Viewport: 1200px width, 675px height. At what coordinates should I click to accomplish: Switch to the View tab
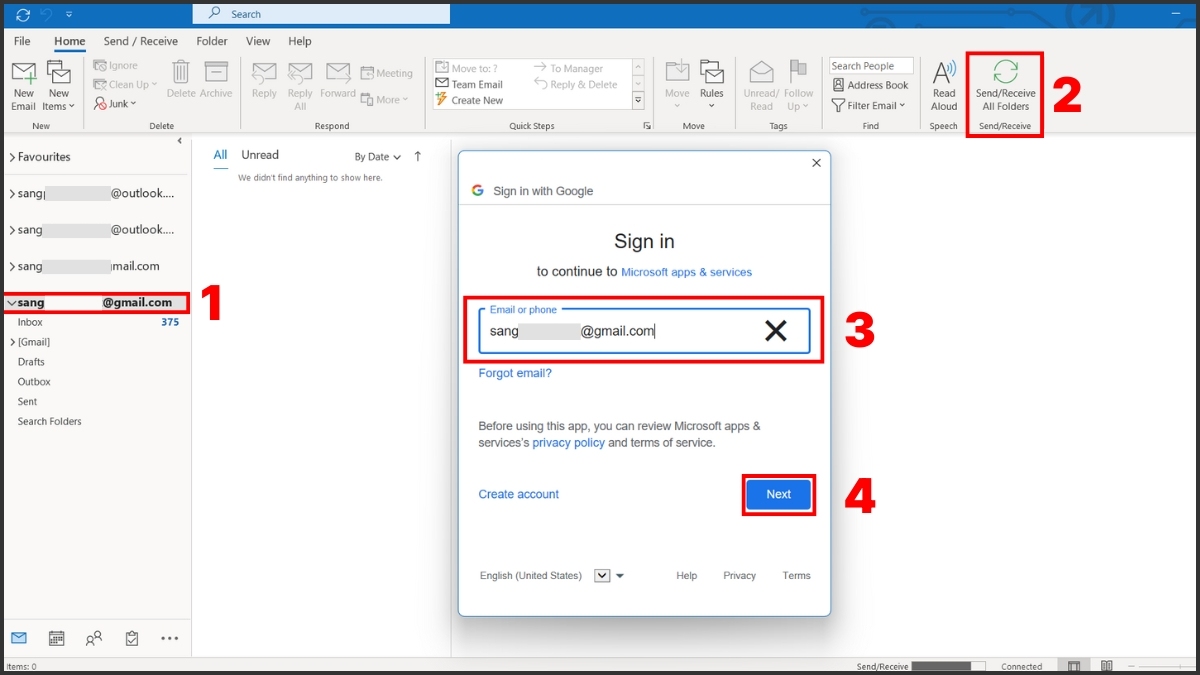pos(258,41)
